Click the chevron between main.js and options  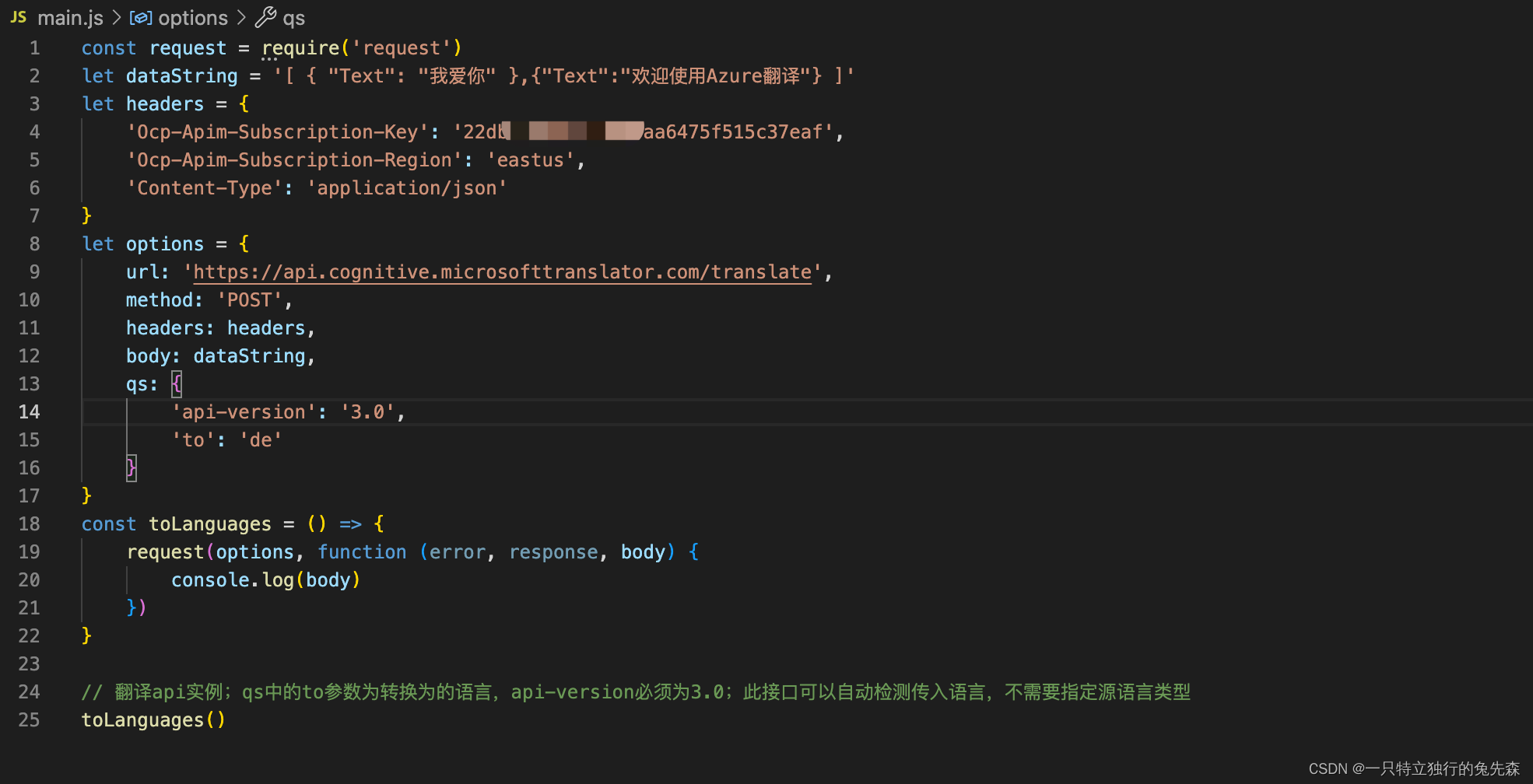pos(115,17)
